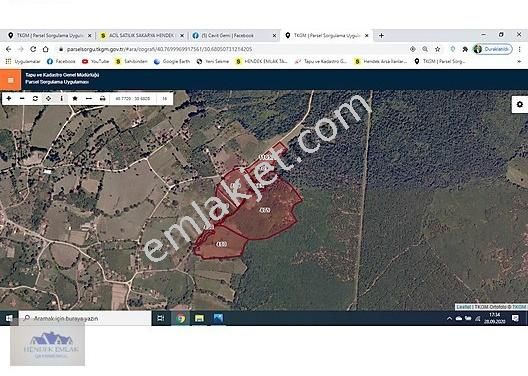This screenshot has width=528, height=376.
Task: Open a new browser tab
Action: click(x=381, y=35)
